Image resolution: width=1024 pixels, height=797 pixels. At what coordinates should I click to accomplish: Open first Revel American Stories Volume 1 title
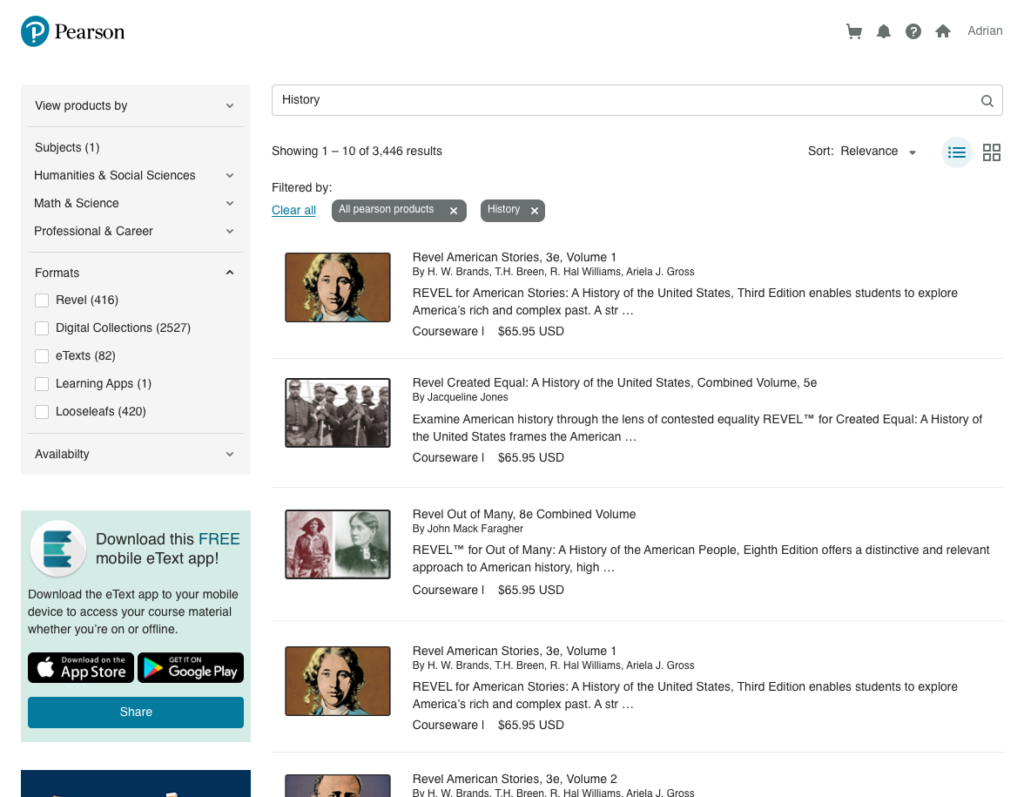click(x=514, y=257)
